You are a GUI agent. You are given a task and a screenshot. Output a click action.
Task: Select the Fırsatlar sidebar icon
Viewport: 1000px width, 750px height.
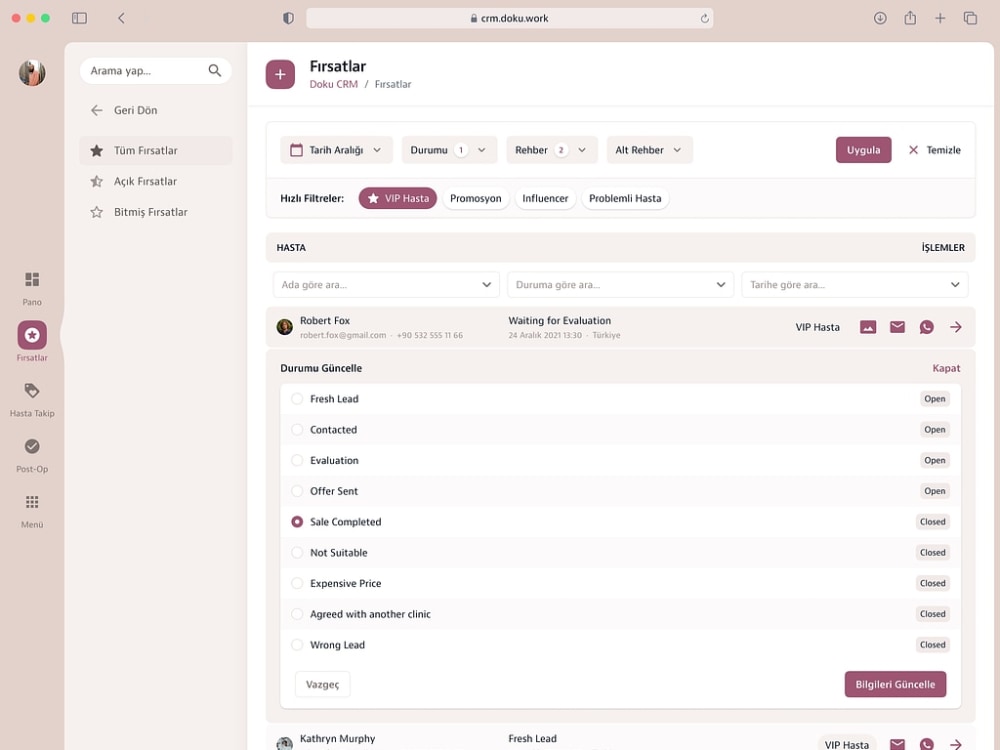pos(32,335)
